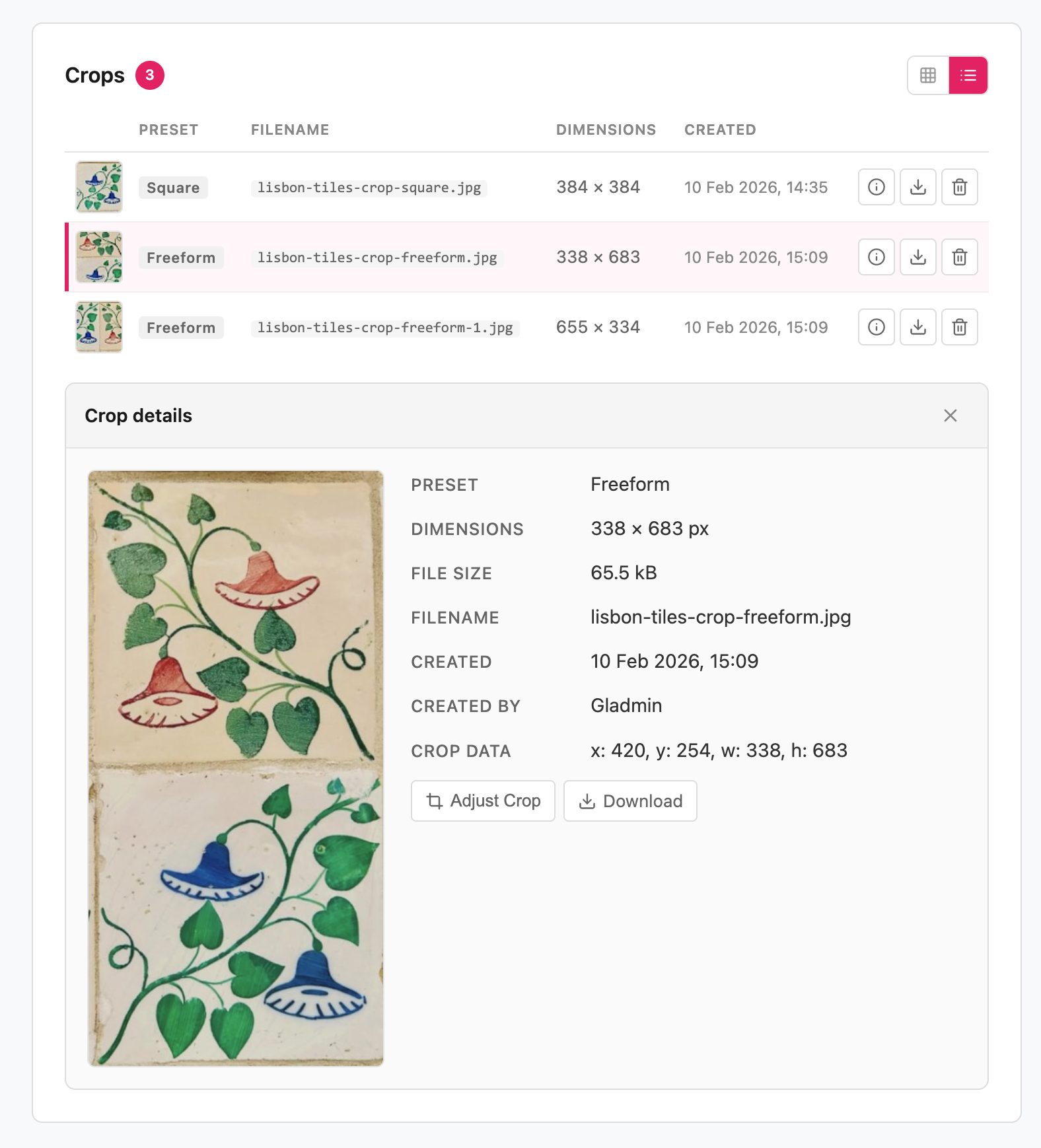Show info for 338 × 683 crop row
Image resolution: width=1041 pixels, height=1148 pixels.
click(876, 257)
